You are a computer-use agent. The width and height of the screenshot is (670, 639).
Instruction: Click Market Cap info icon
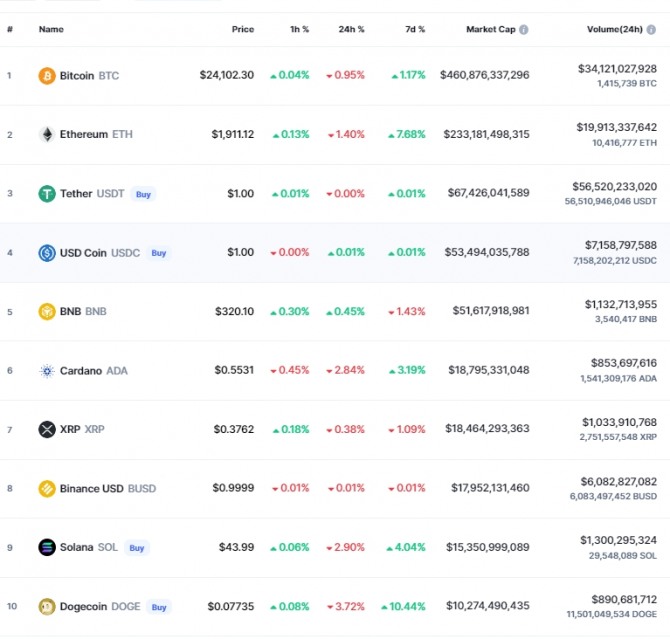tap(525, 30)
